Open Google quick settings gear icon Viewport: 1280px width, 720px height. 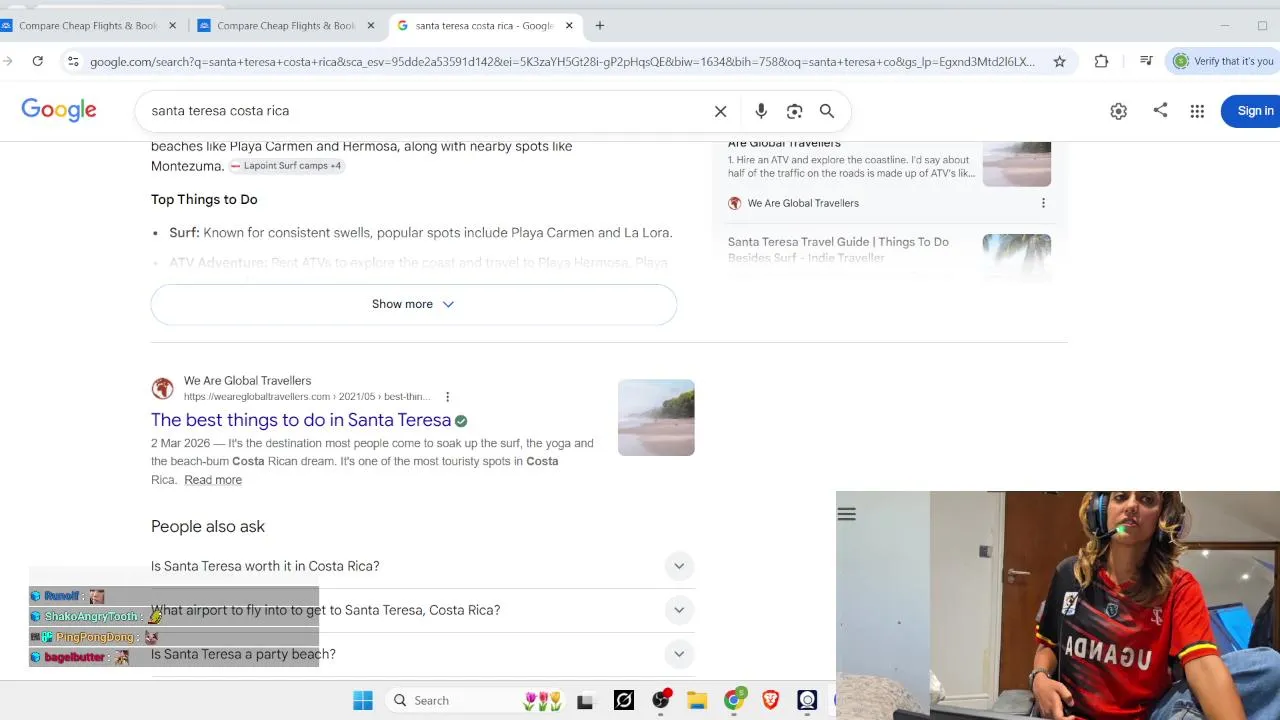[x=1118, y=111]
